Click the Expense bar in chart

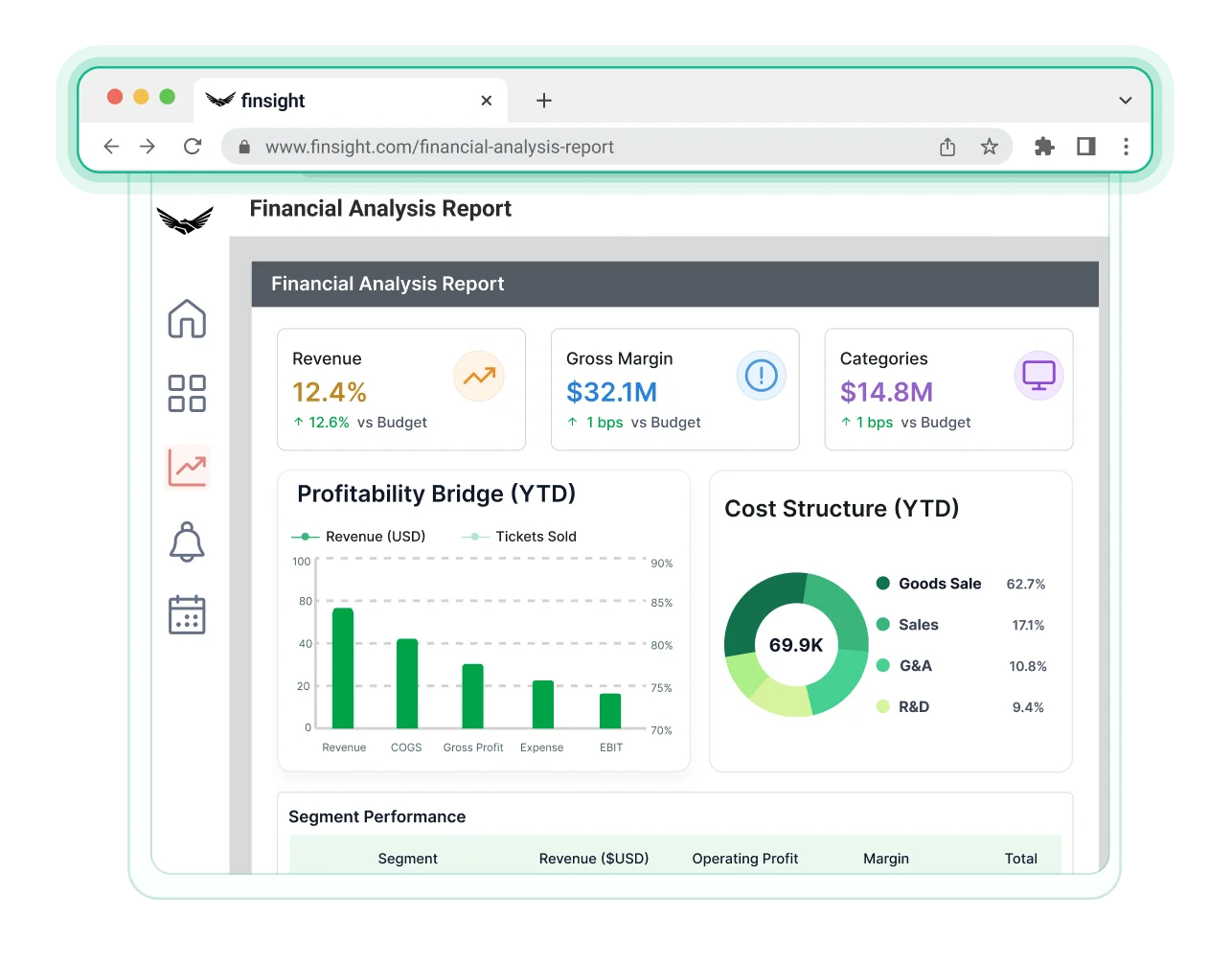pos(543,704)
